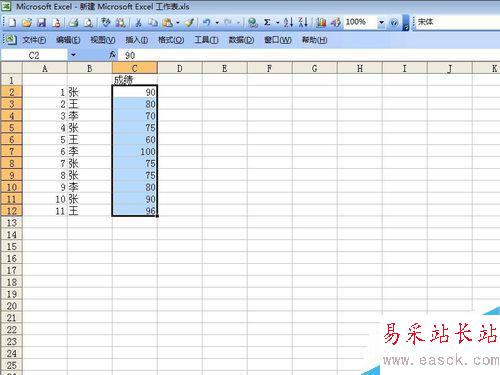
Task: Print the worksheet using printer icon
Action: point(73,22)
